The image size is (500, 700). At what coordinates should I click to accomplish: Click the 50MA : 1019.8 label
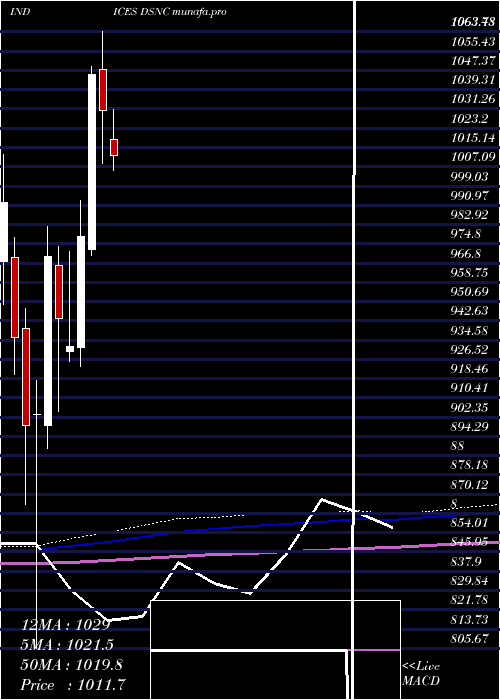coord(71,665)
